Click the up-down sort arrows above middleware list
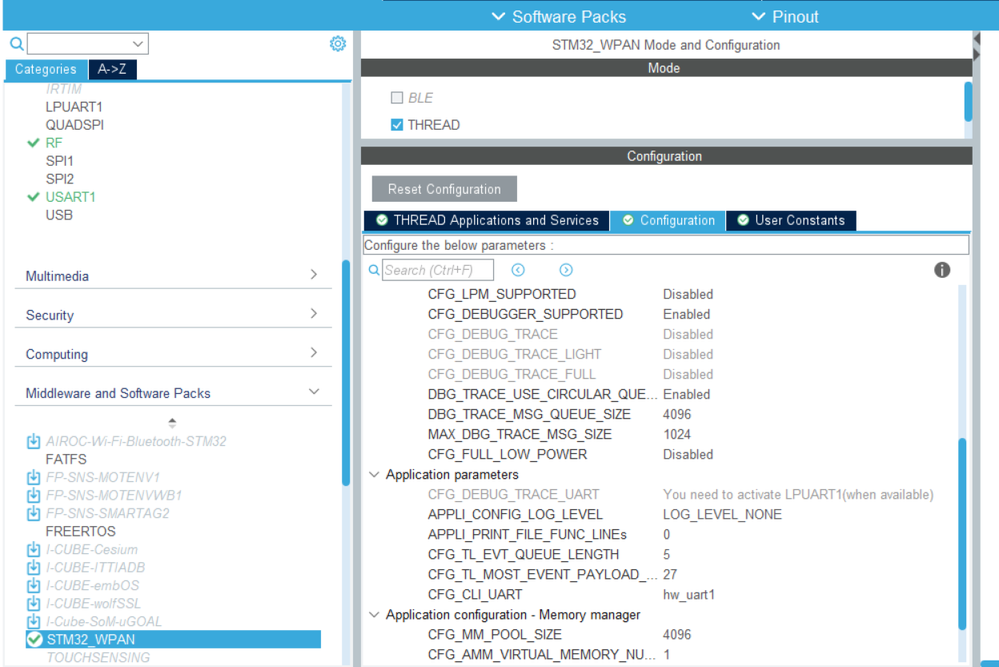This screenshot has height=667, width=999. pos(172,422)
